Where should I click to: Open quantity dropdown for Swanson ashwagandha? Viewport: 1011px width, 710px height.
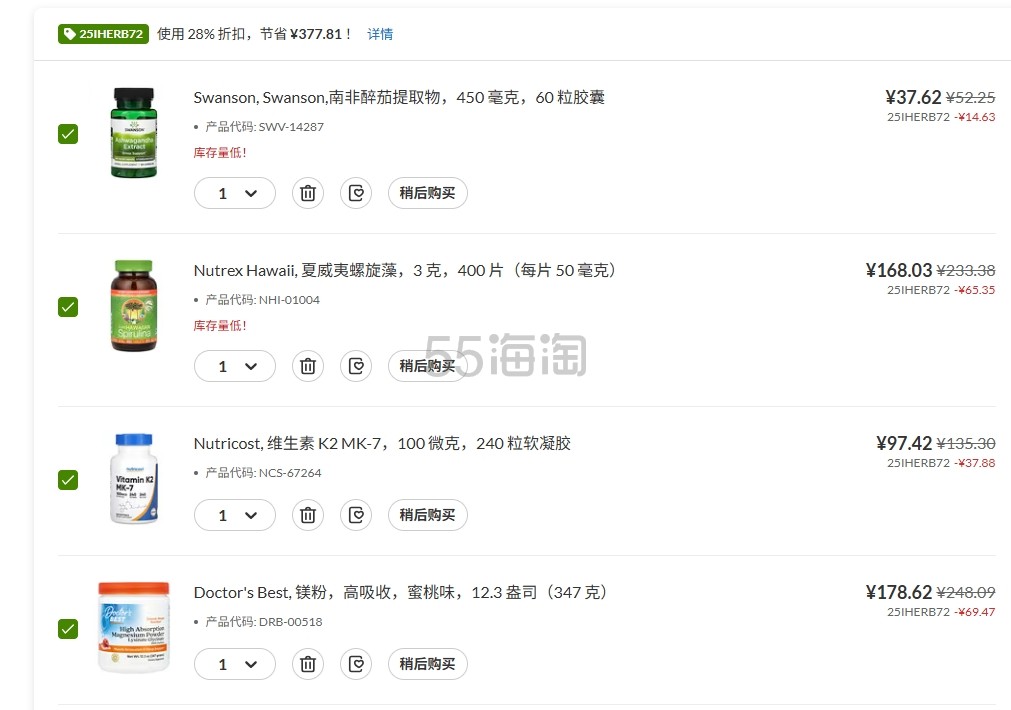[235, 193]
